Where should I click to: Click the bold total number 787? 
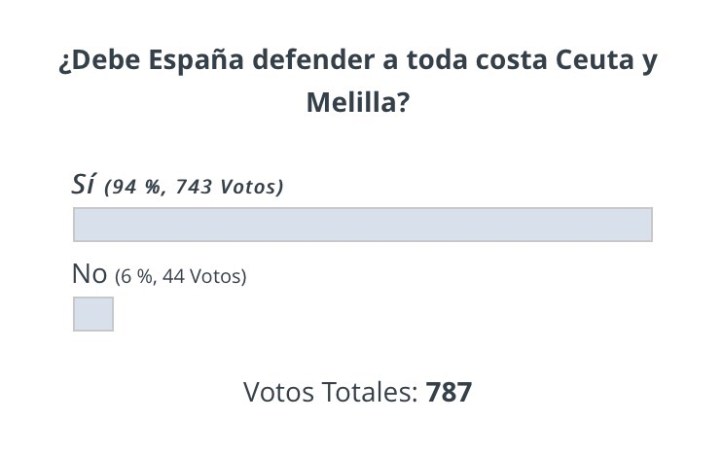pos(449,392)
